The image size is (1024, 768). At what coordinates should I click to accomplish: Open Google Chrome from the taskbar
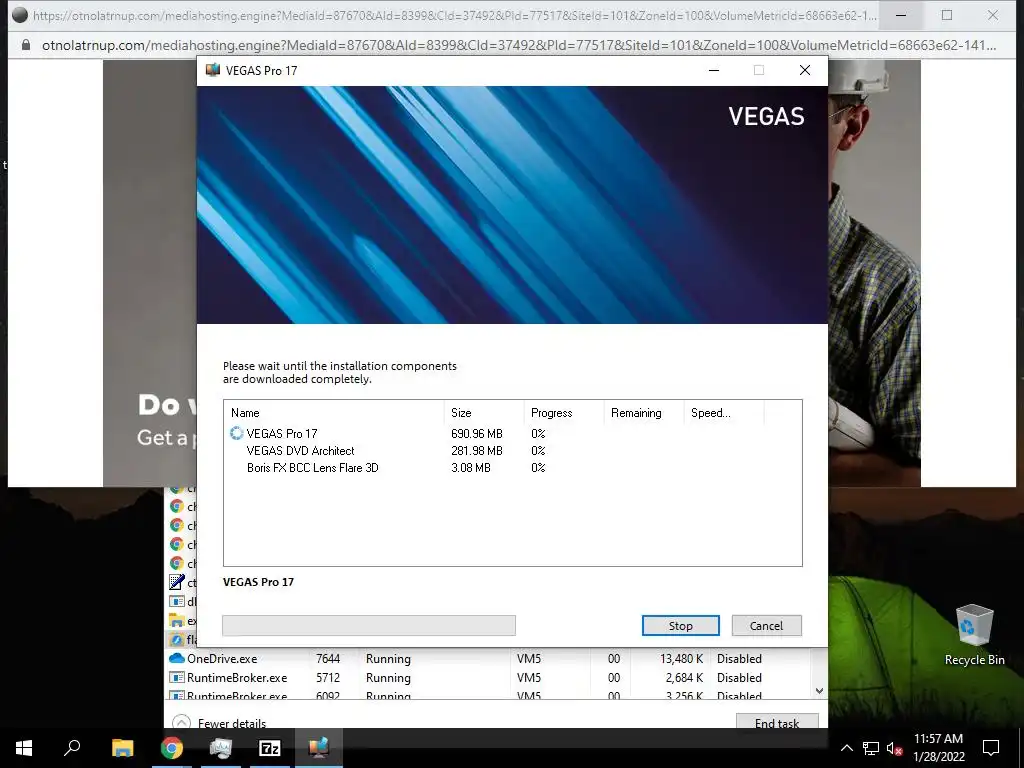click(172, 748)
